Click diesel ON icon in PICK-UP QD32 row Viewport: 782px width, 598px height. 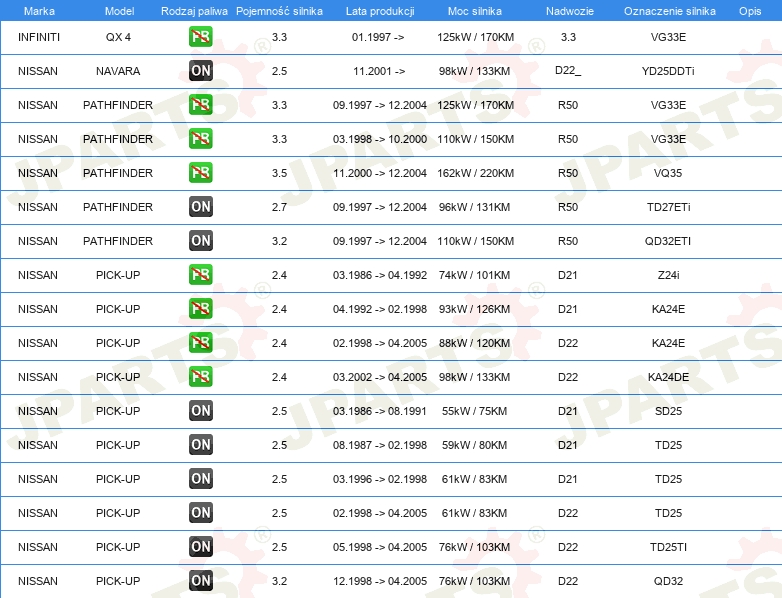click(200, 581)
